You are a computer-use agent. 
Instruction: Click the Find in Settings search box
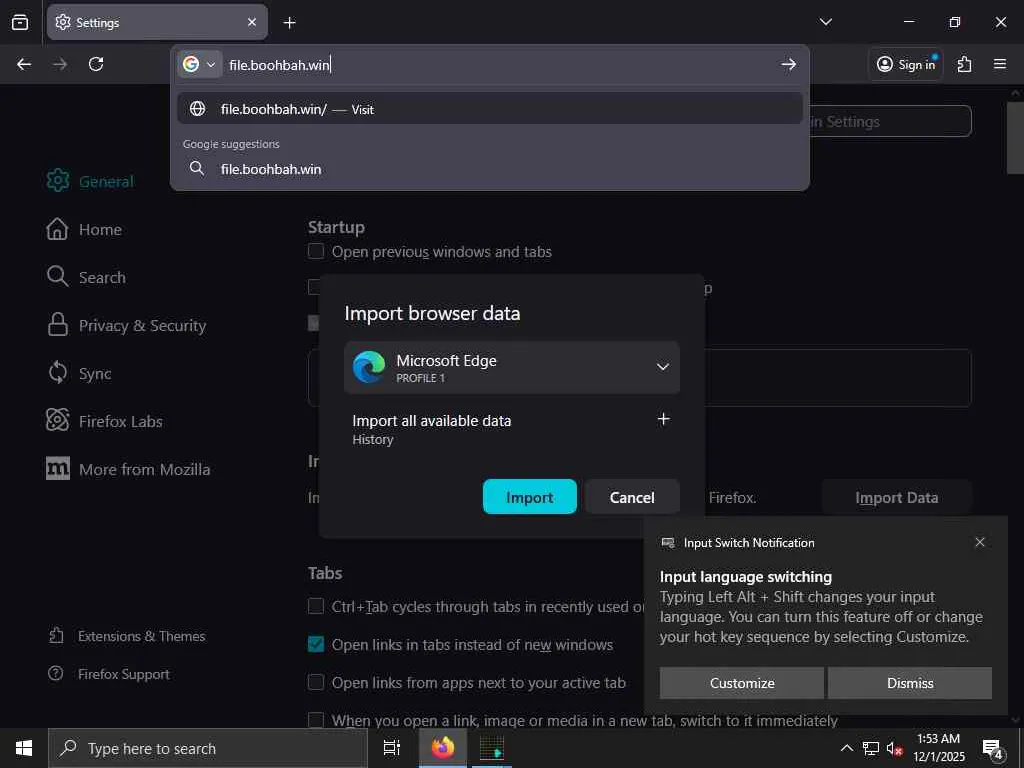890,121
